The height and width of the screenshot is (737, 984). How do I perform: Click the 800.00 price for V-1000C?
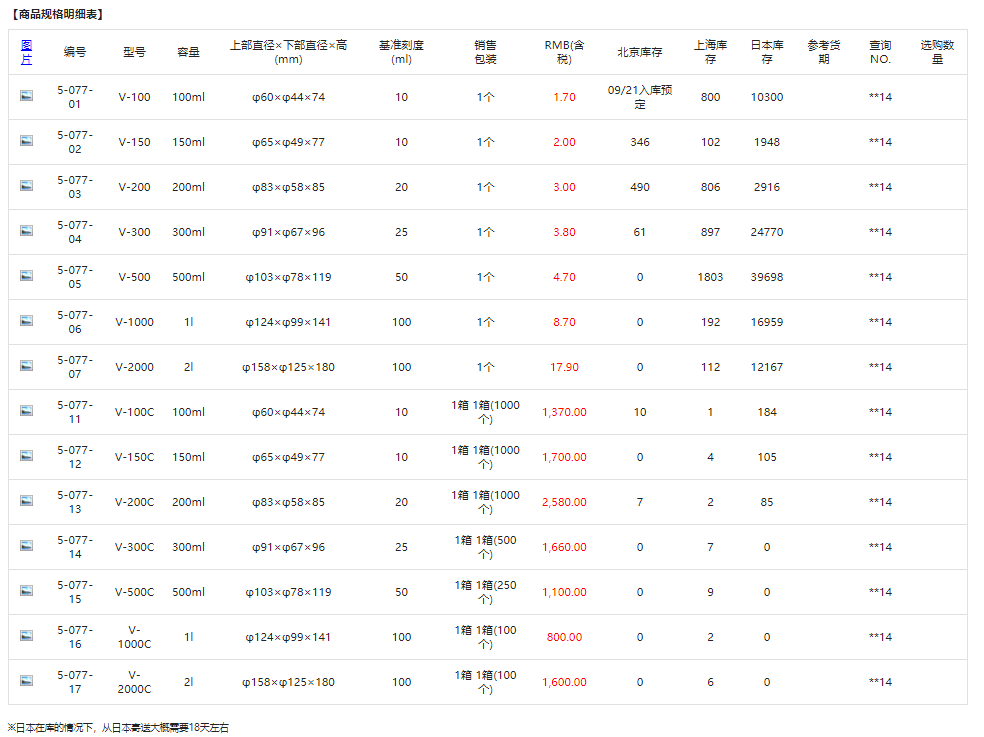coord(564,637)
